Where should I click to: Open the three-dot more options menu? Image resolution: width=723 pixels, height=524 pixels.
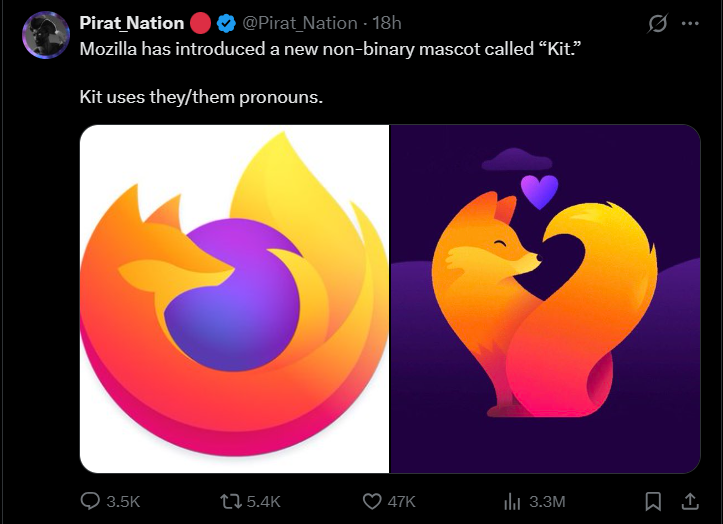(x=690, y=23)
